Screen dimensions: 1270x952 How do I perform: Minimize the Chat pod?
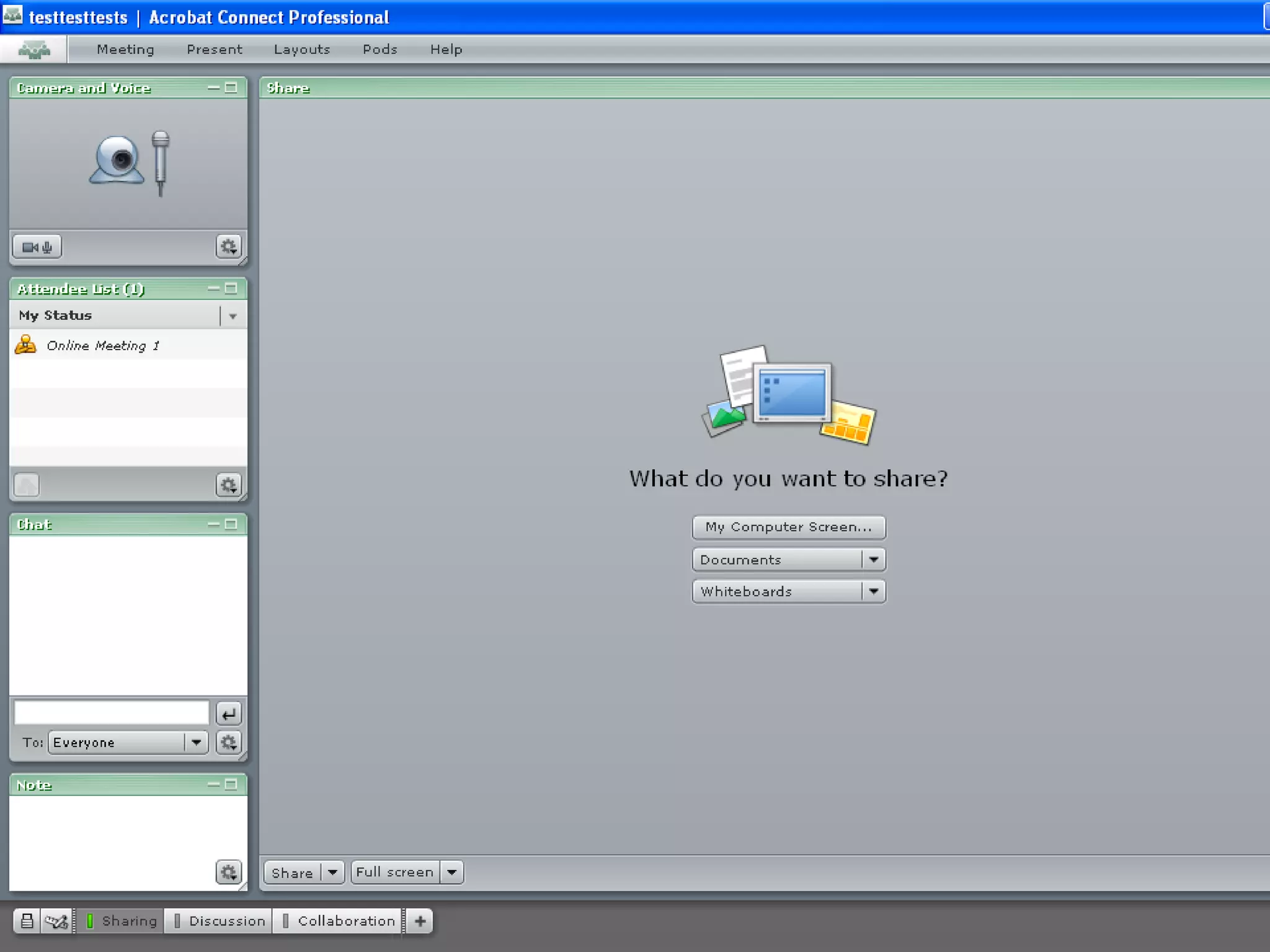coord(213,524)
